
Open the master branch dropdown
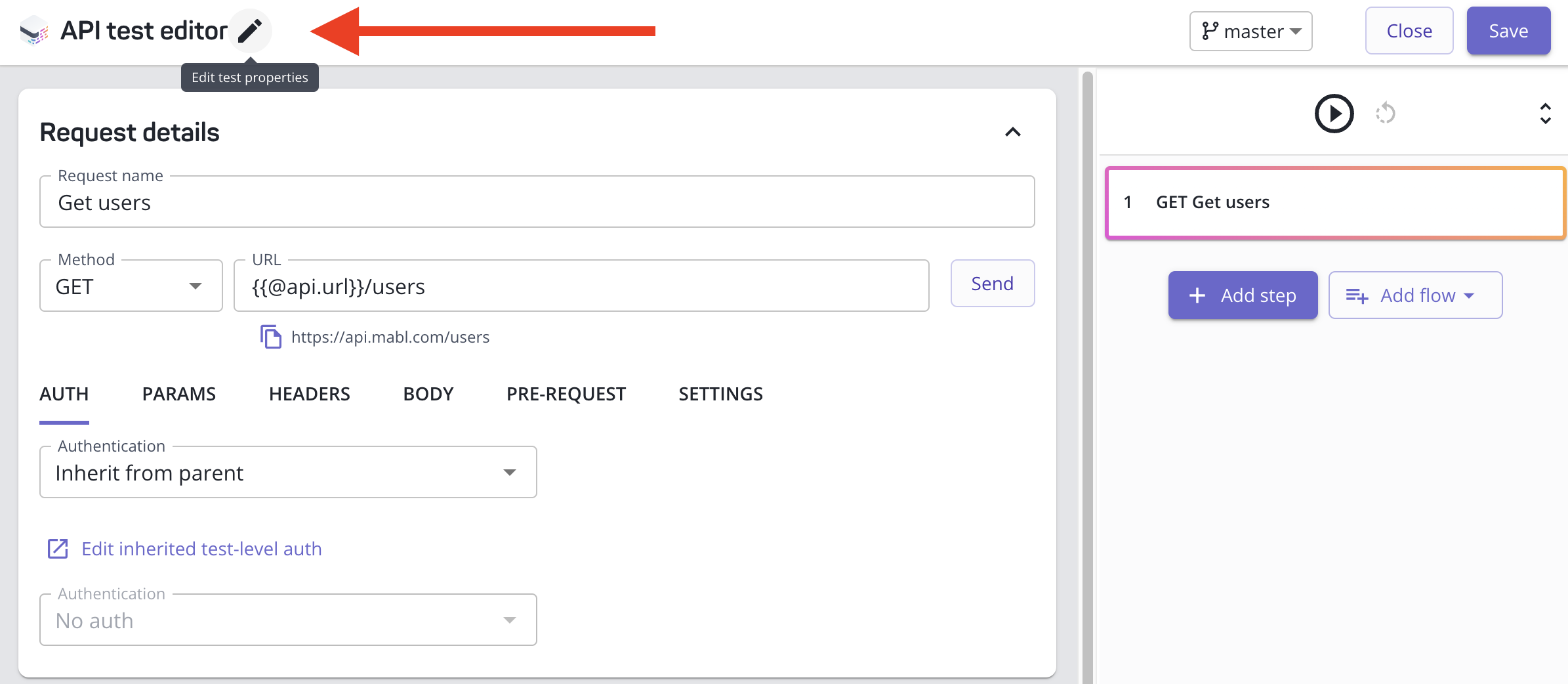[1250, 31]
